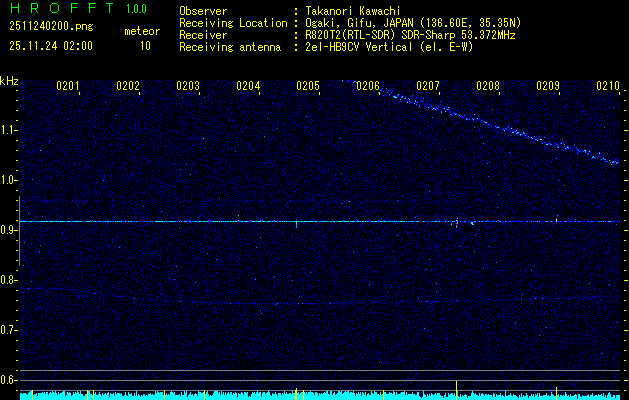The height and width of the screenshot is (400, 629).
Task: Click the gray vertical range bar at left edge
Action: (x=19, y=231)
